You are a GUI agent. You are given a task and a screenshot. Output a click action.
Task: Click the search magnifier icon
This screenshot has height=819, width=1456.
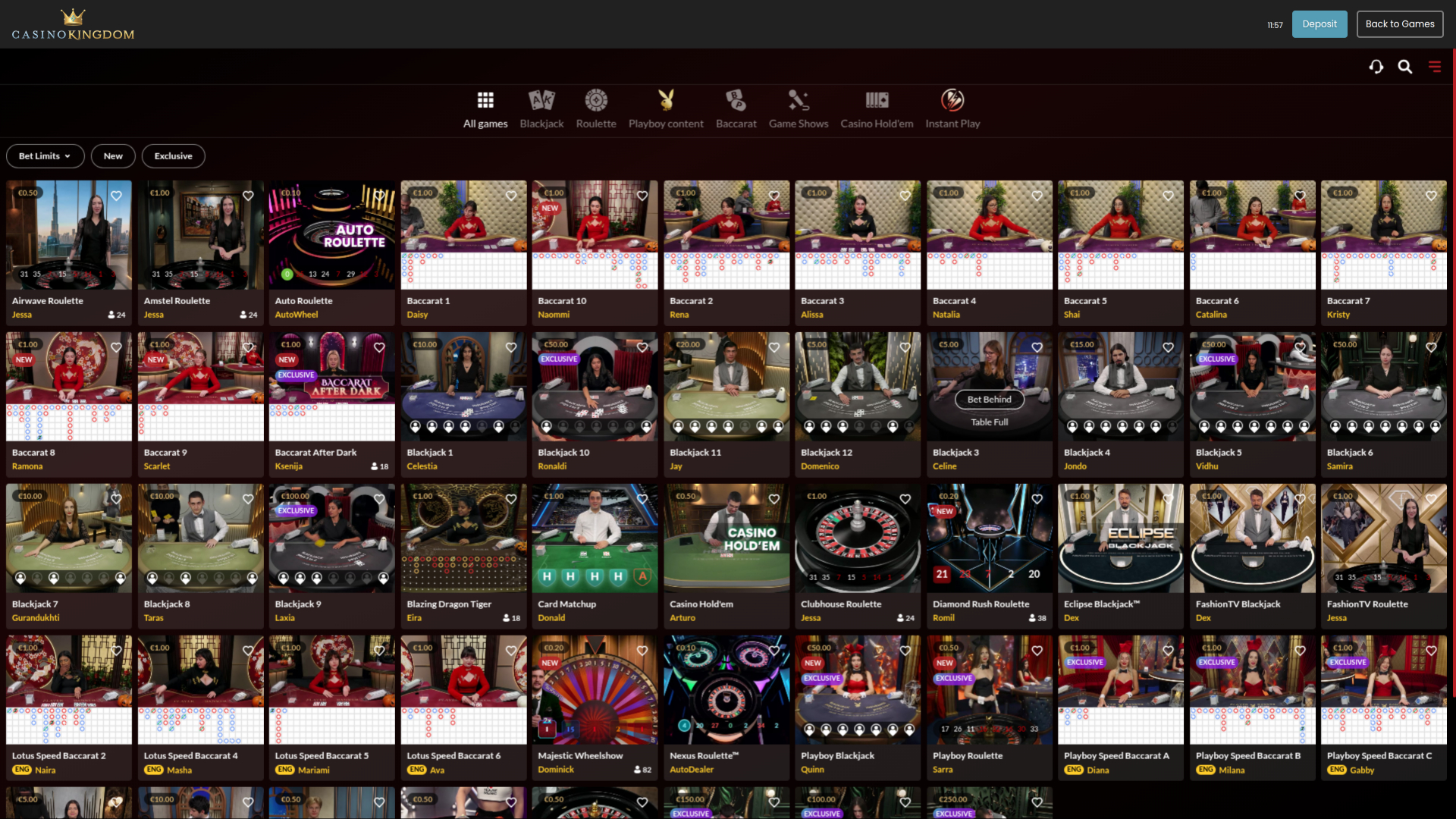point(1405,67)
